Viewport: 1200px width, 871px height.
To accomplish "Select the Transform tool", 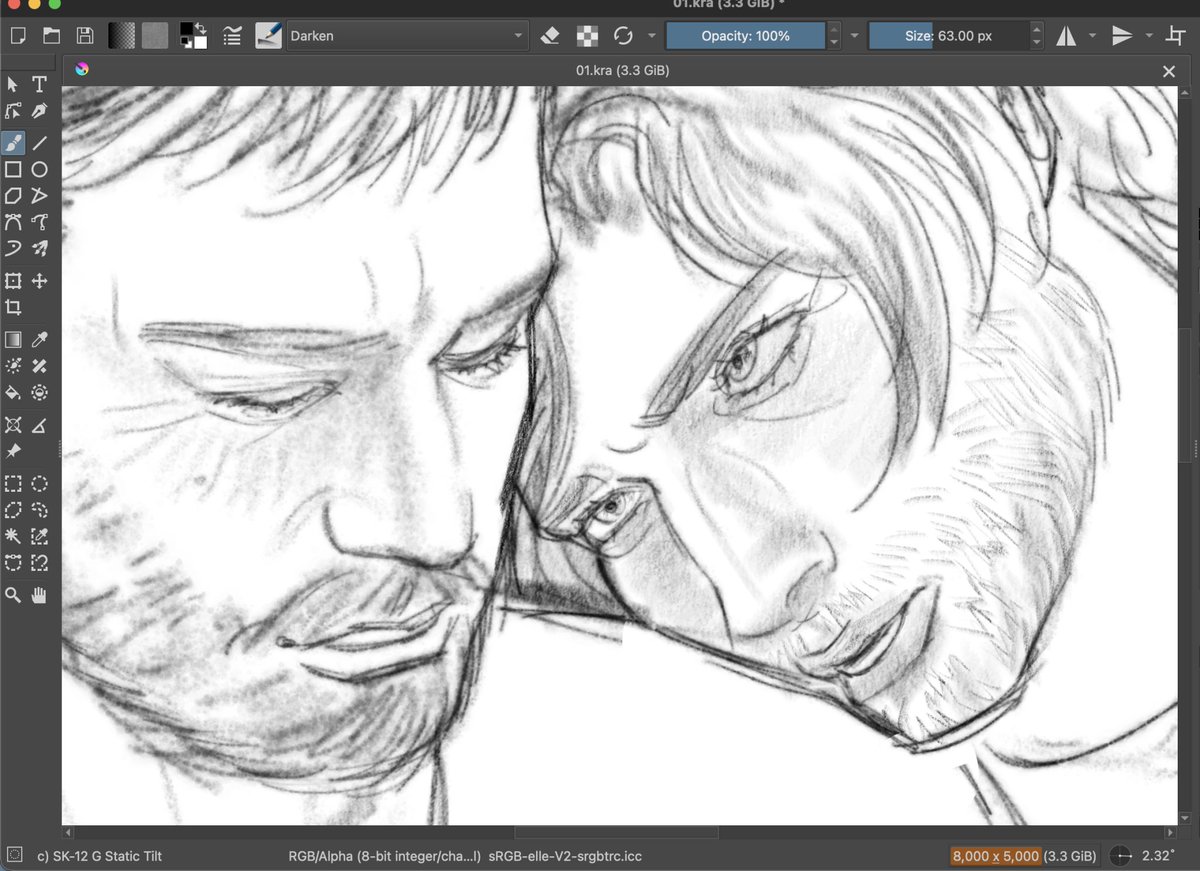I will click(x=13, y=281).
